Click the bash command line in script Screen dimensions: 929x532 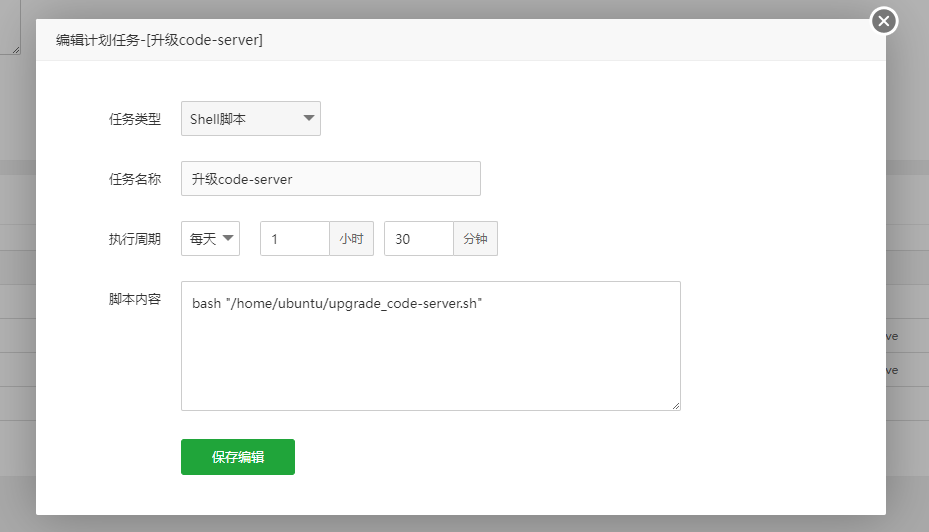338,303
